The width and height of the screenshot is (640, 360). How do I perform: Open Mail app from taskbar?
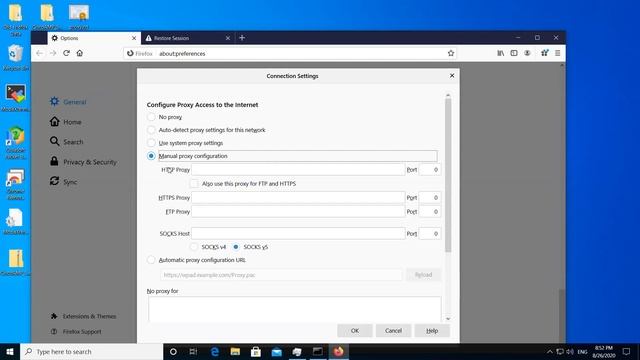click(x=277, y=351)
